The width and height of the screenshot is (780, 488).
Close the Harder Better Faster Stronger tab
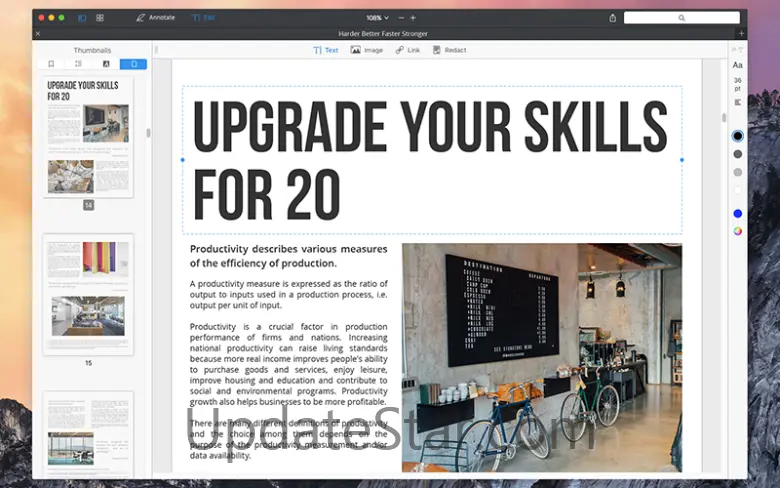tap(38, 33)
